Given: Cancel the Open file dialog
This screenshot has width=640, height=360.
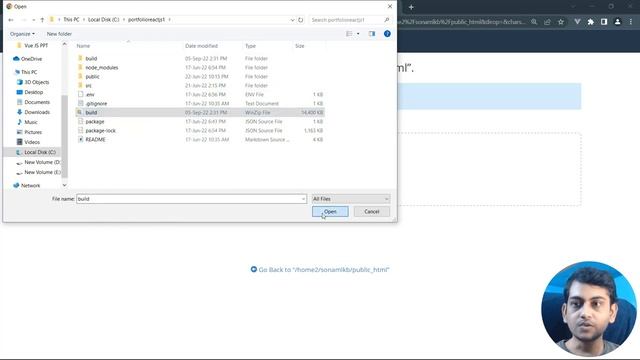Looking at the screenshot, I should coord(371,211).
